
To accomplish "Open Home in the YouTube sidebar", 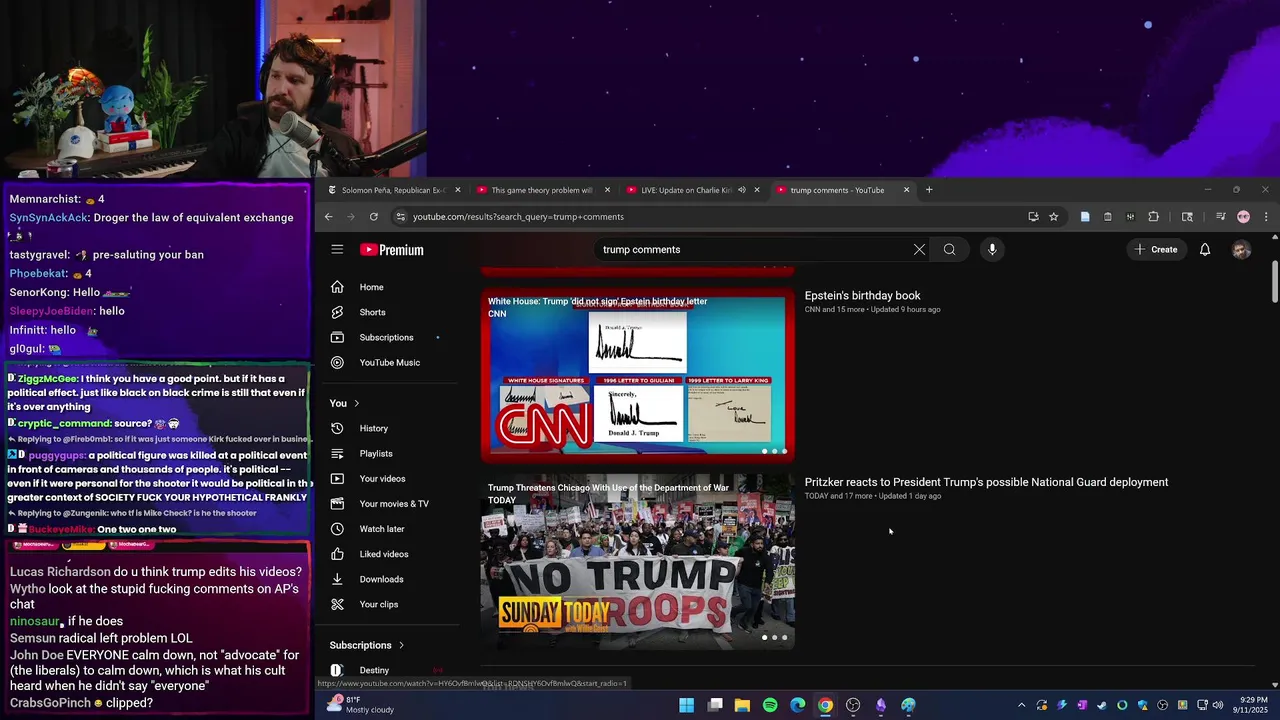I will coord(388,287).
